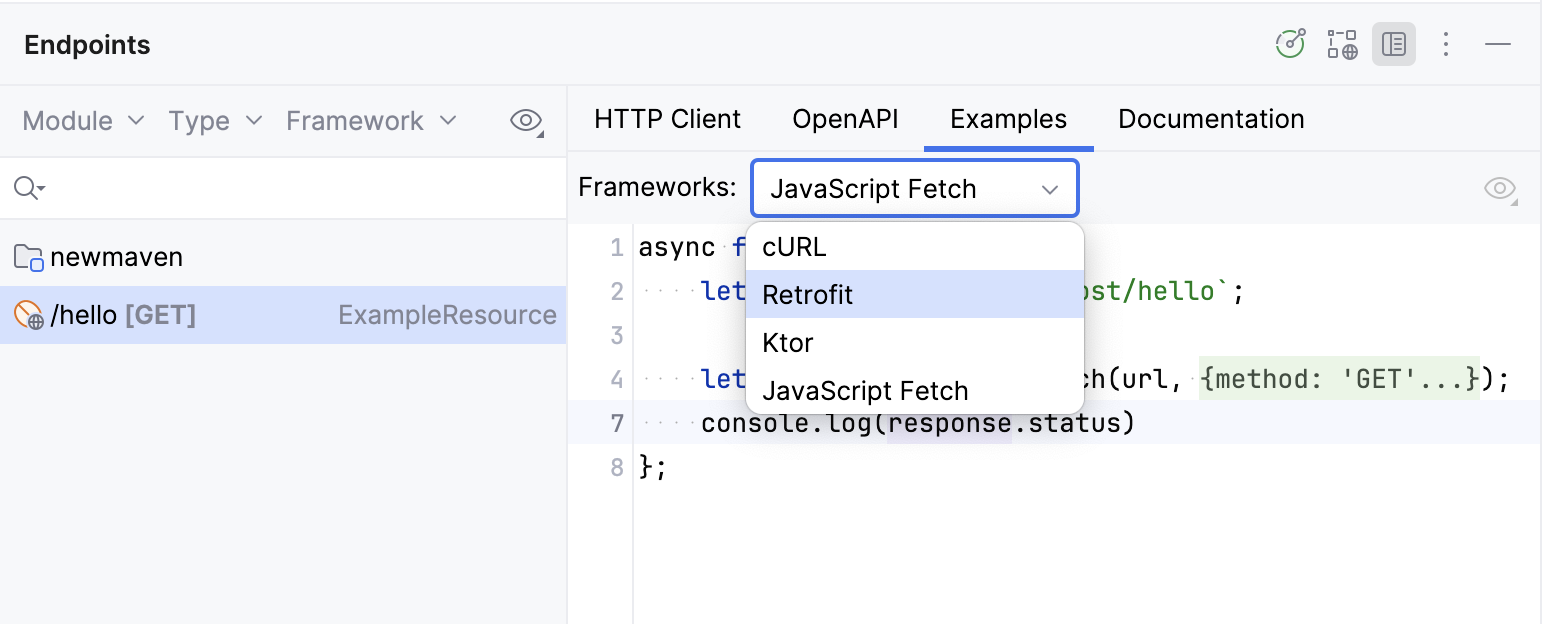Open the OpenAPI tab

(845, 118)
